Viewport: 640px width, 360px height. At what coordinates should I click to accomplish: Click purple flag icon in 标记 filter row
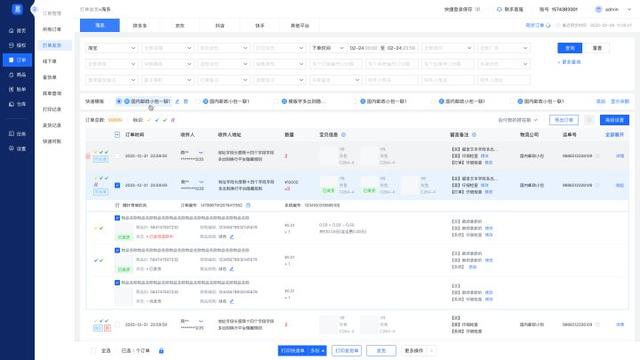[173, 120]
